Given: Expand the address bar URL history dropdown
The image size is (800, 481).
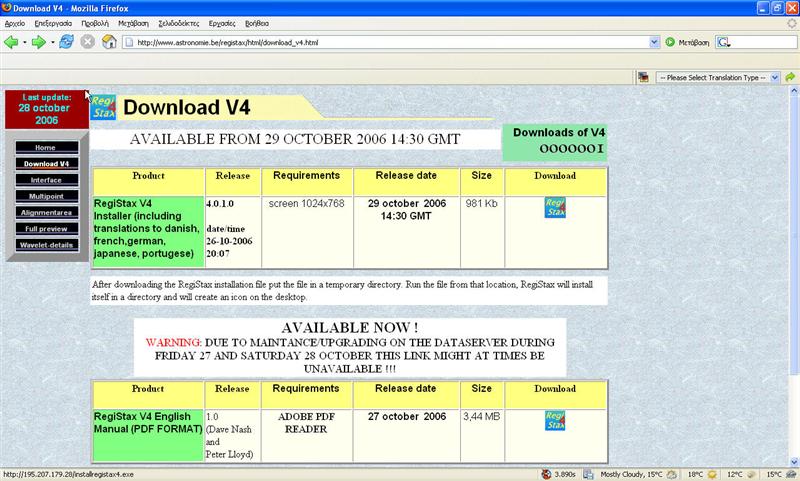Looking at the screenshot, I should point(655,42).
